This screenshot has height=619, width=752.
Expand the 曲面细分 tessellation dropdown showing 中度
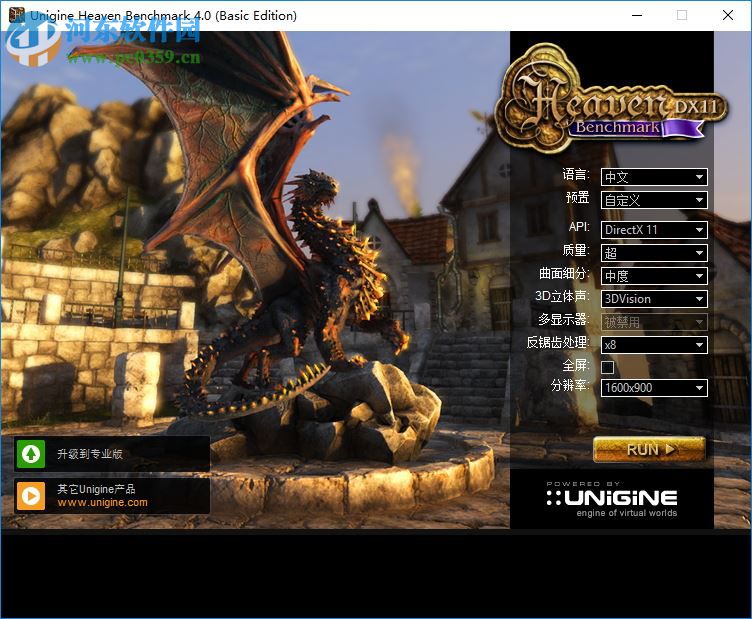click(654, 276)
